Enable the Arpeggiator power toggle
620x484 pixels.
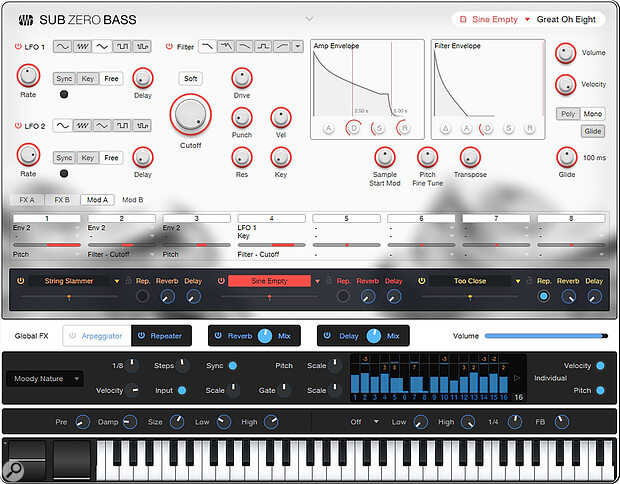tap(72, 335)
